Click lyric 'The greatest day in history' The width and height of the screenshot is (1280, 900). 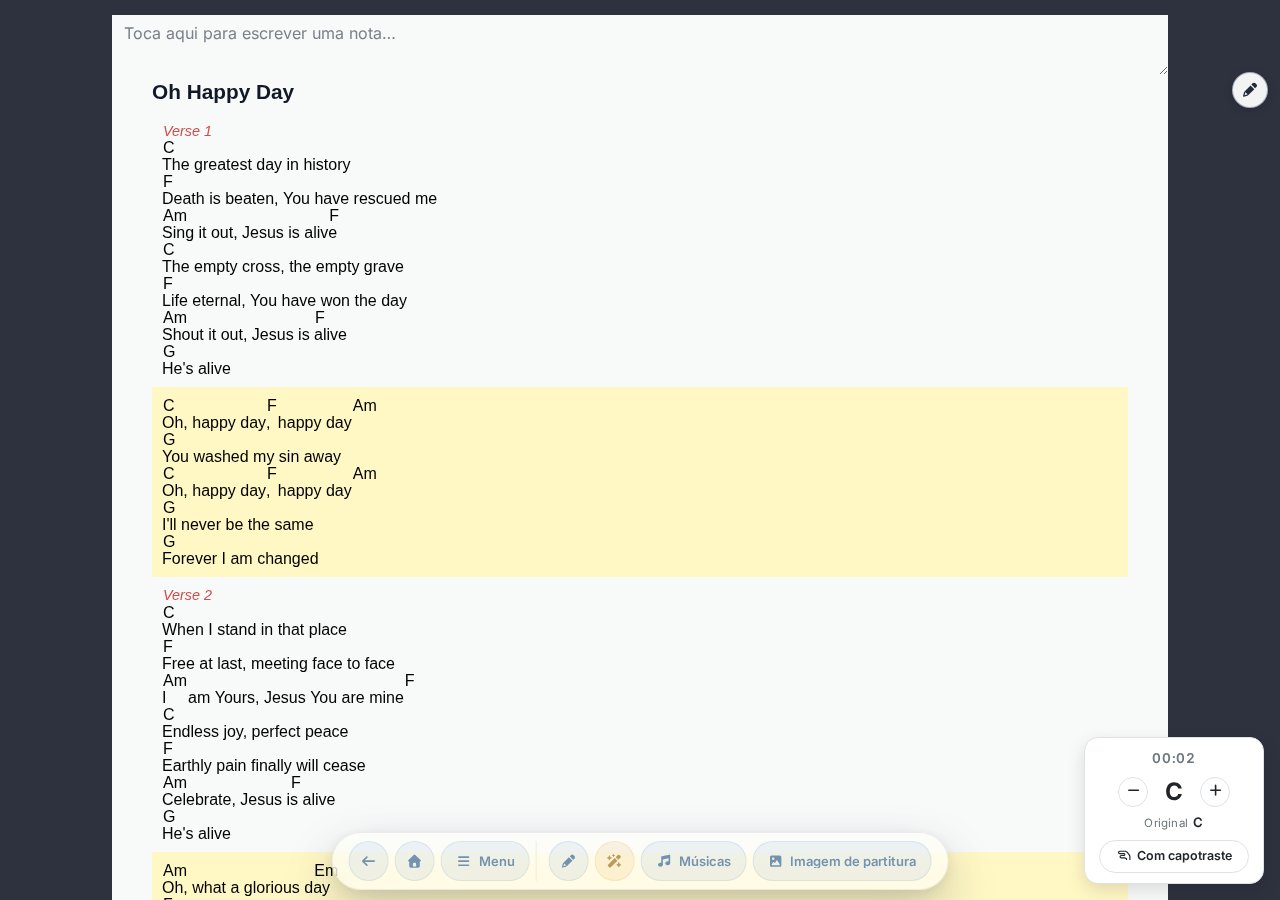[256, 165]
